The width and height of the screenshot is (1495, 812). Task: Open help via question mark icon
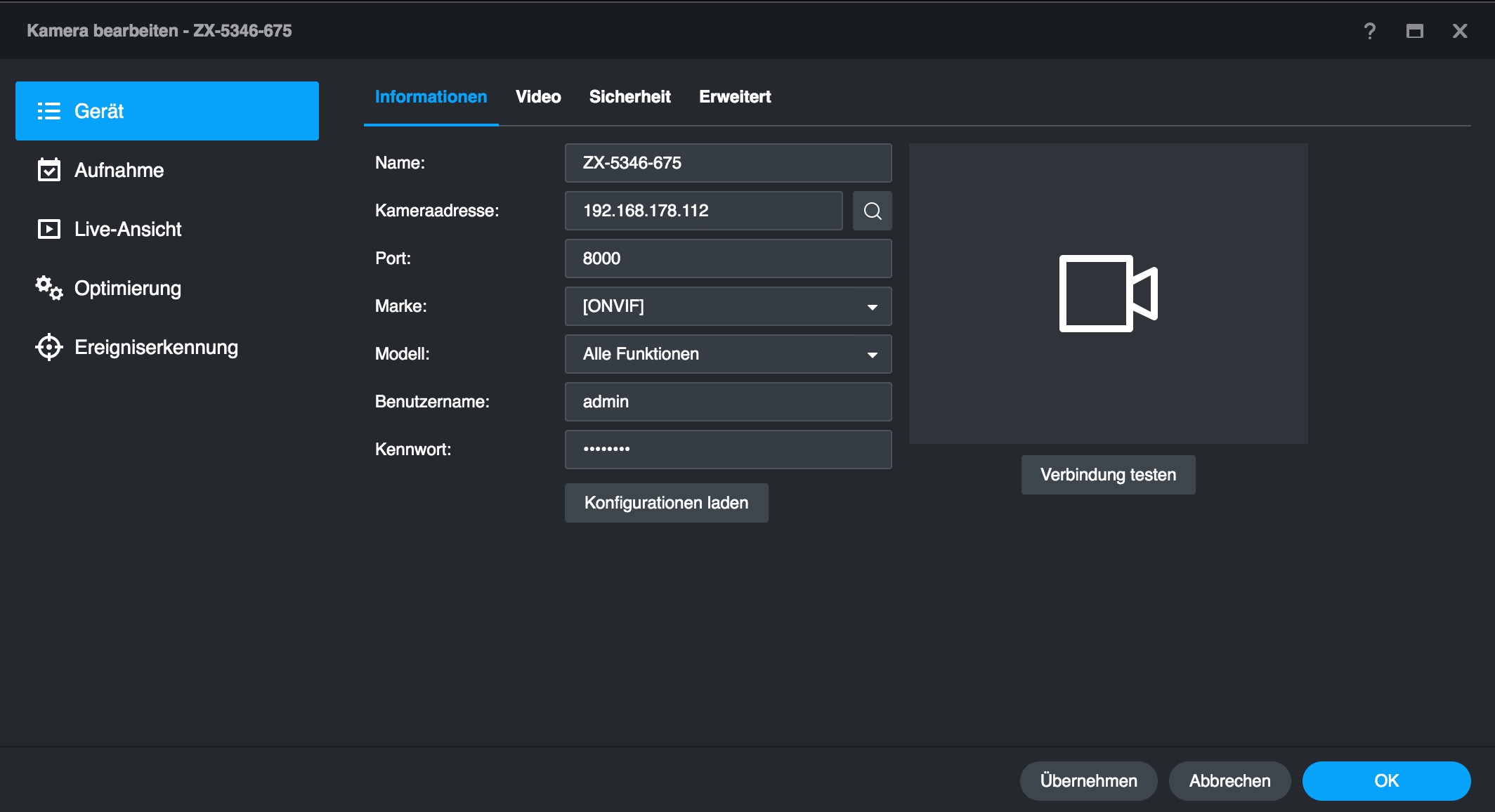1369,31
